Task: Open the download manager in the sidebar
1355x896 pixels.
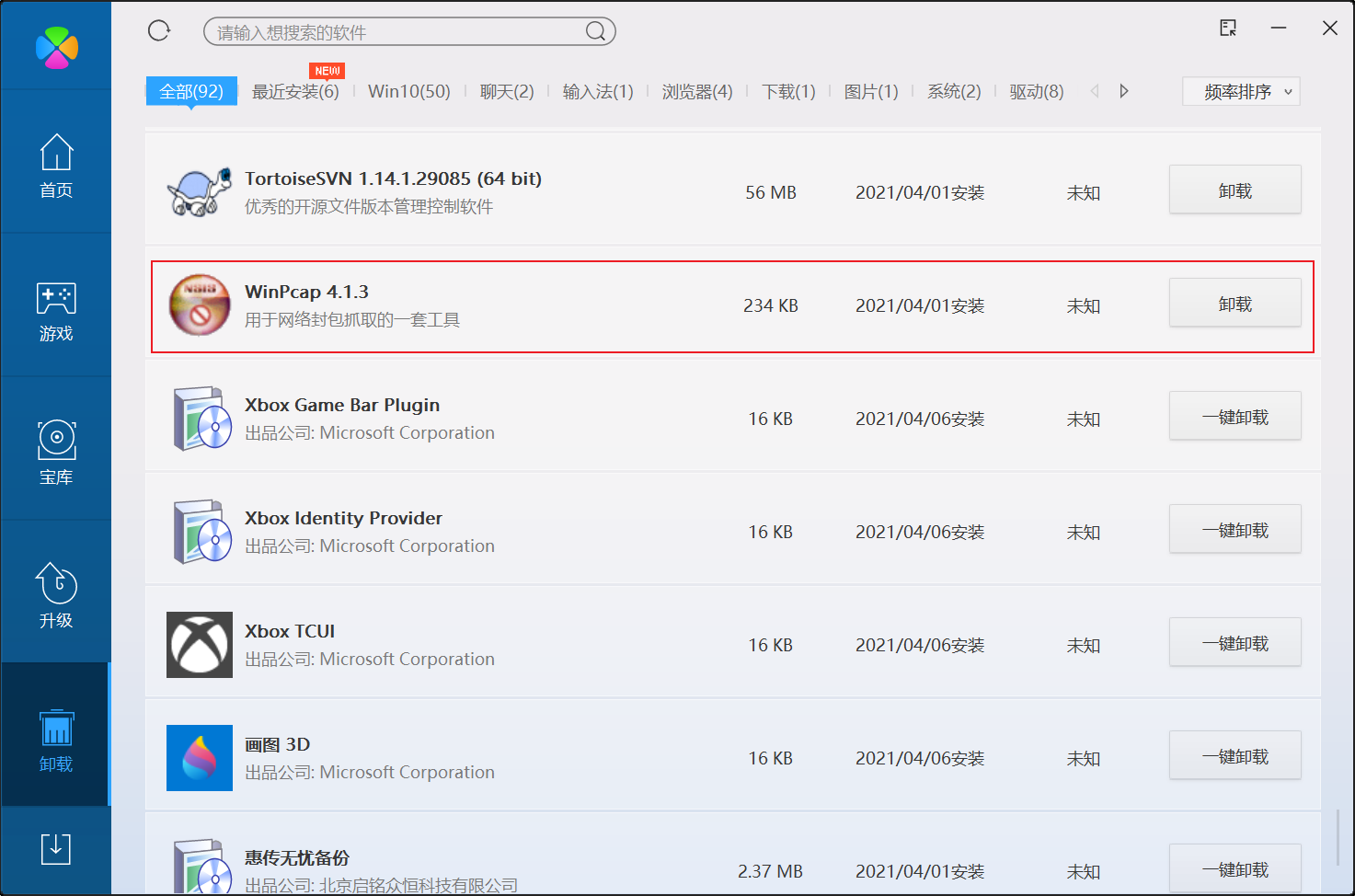Action: pos(56,849)
